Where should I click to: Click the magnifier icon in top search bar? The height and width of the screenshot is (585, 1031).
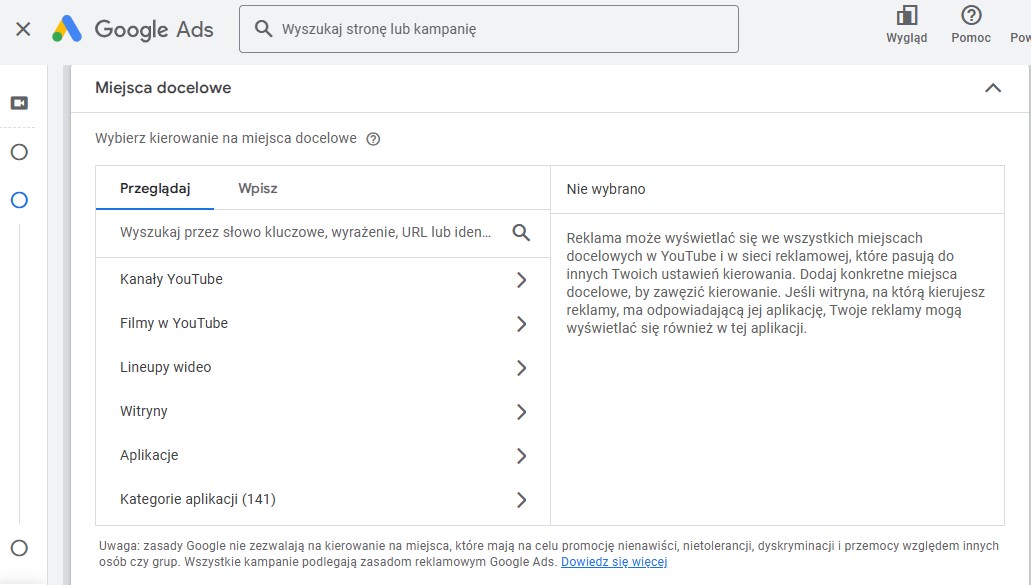click(x=264, y=29)
